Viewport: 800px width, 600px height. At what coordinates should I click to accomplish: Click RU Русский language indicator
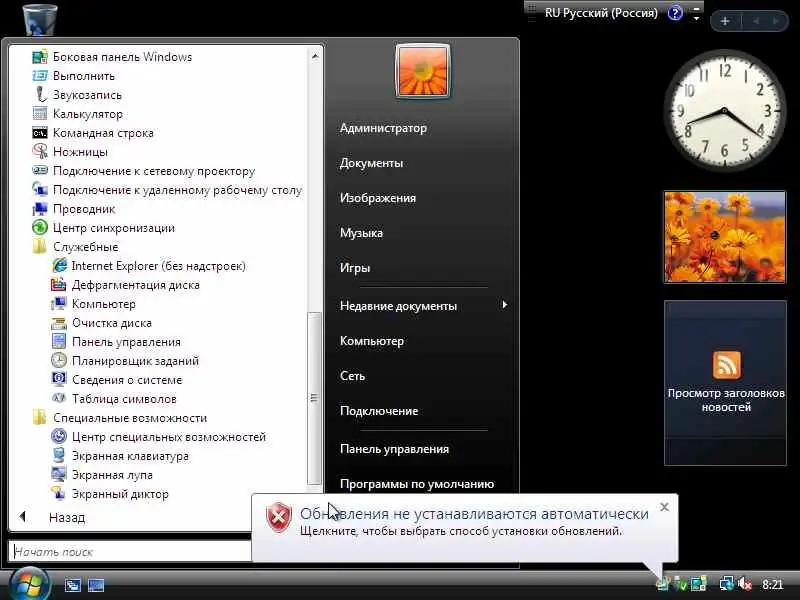click(x=601, y=13)
